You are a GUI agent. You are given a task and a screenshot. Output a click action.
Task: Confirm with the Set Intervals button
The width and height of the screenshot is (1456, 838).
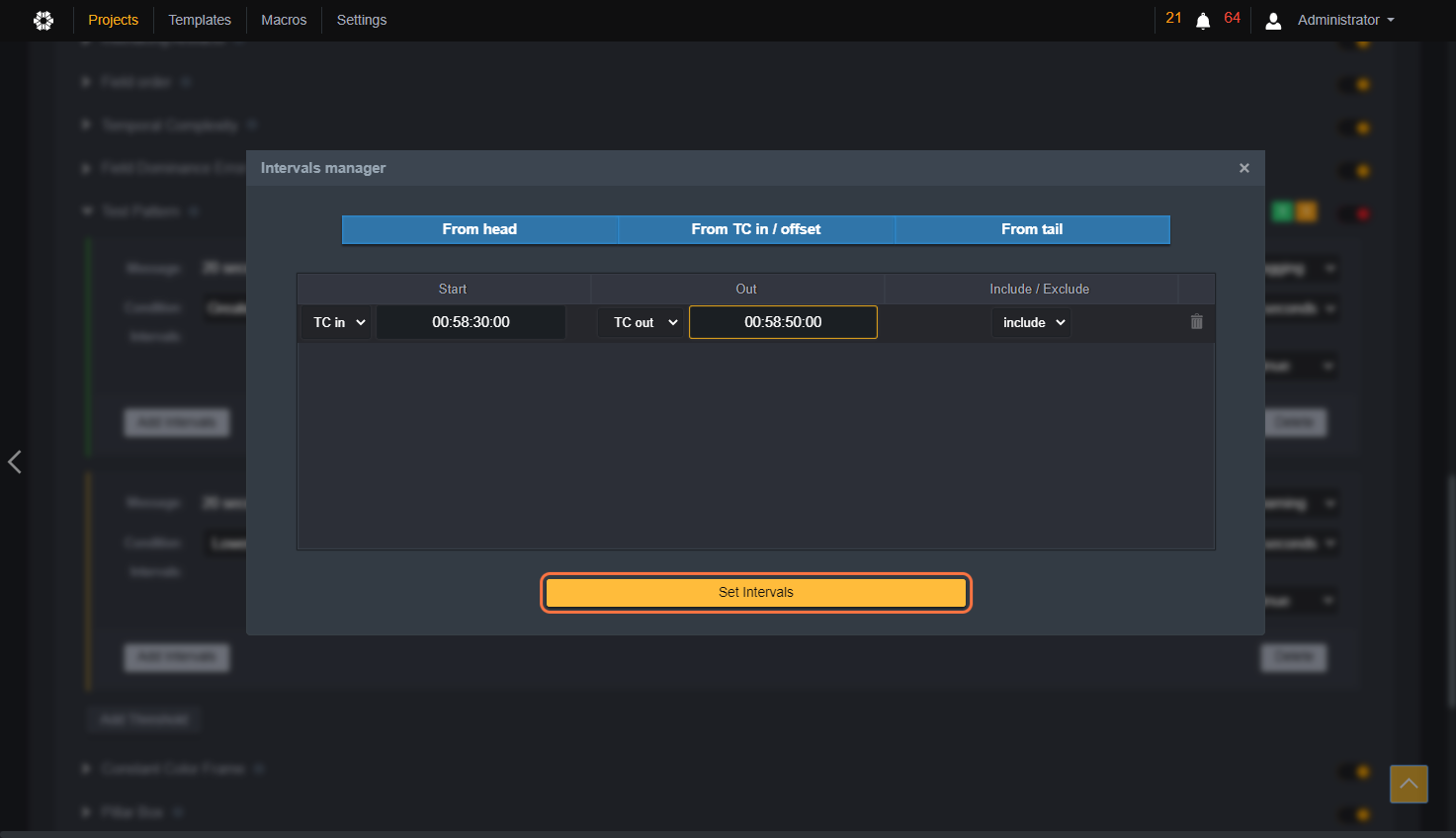pos(756,592)
